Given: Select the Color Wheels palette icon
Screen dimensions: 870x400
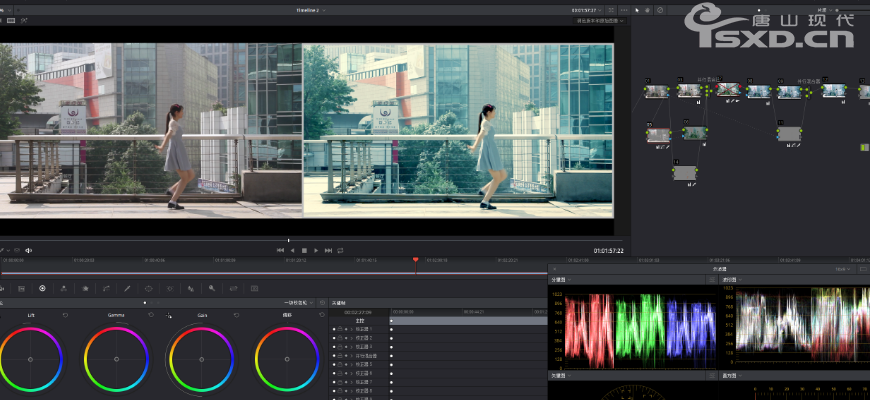Looking at the screenshot, I should (42, 288).
